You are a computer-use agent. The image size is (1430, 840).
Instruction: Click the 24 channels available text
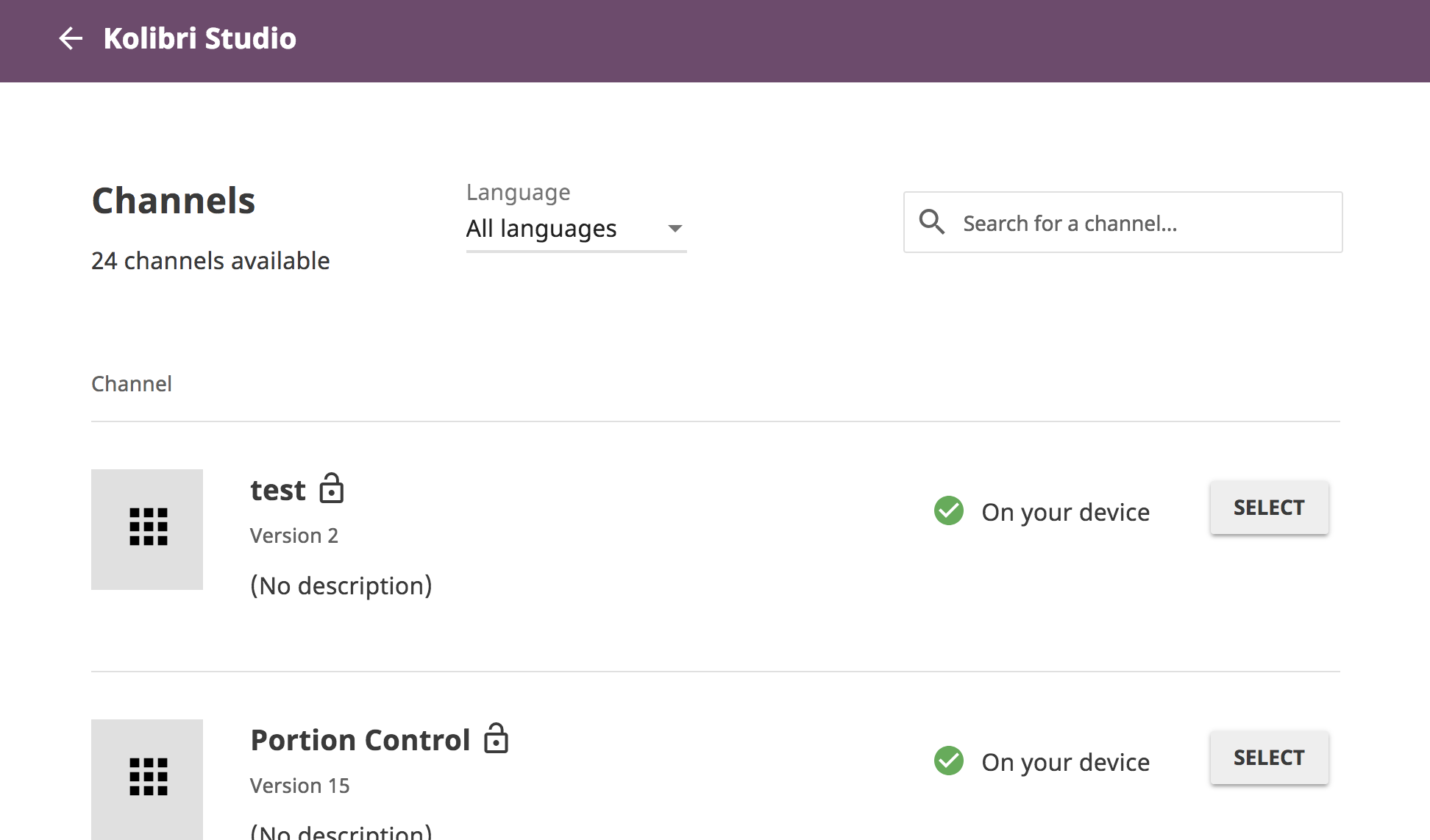(210, 260)
